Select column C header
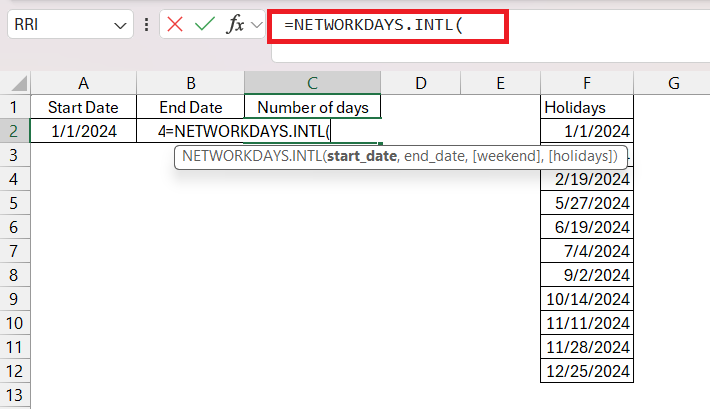This screenshot has width=710, height=409. click(x=312, y=83)
